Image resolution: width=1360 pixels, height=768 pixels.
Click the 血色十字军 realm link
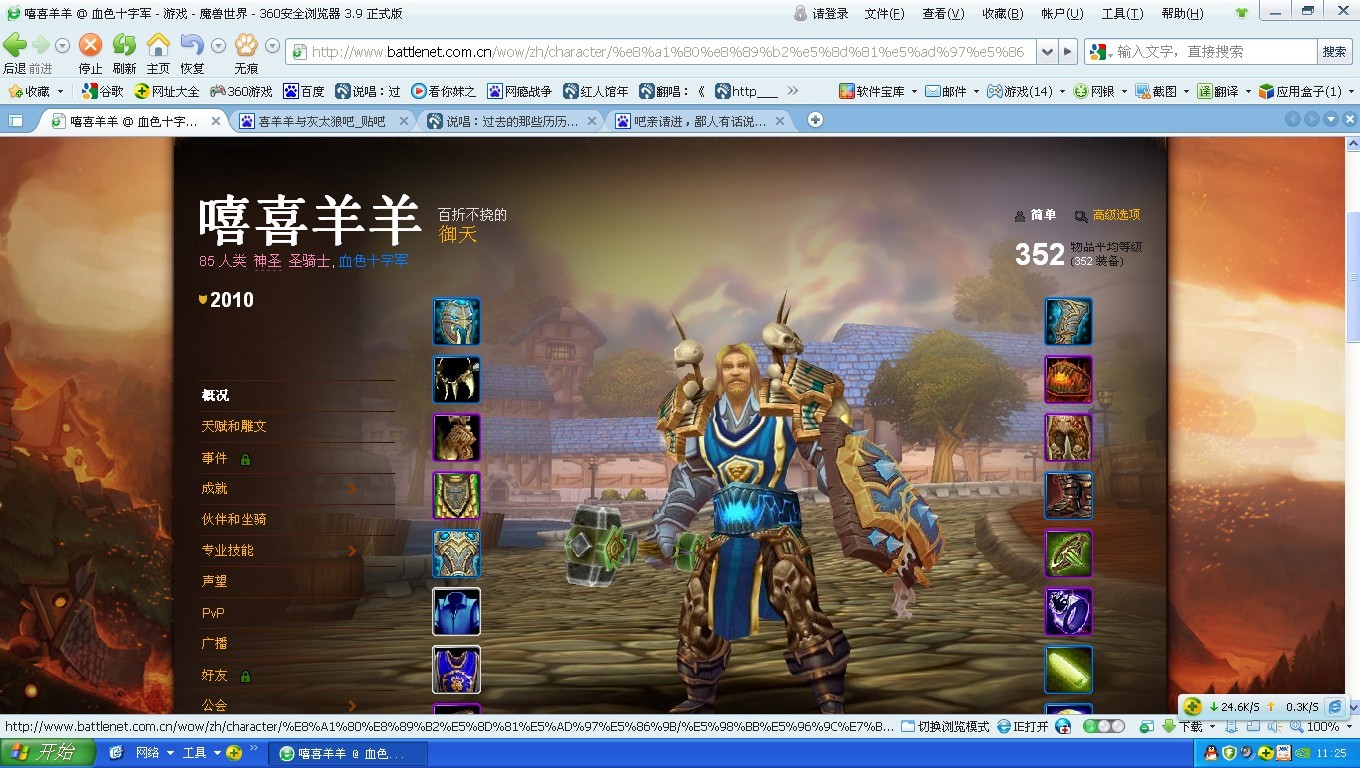coord(374,261)
